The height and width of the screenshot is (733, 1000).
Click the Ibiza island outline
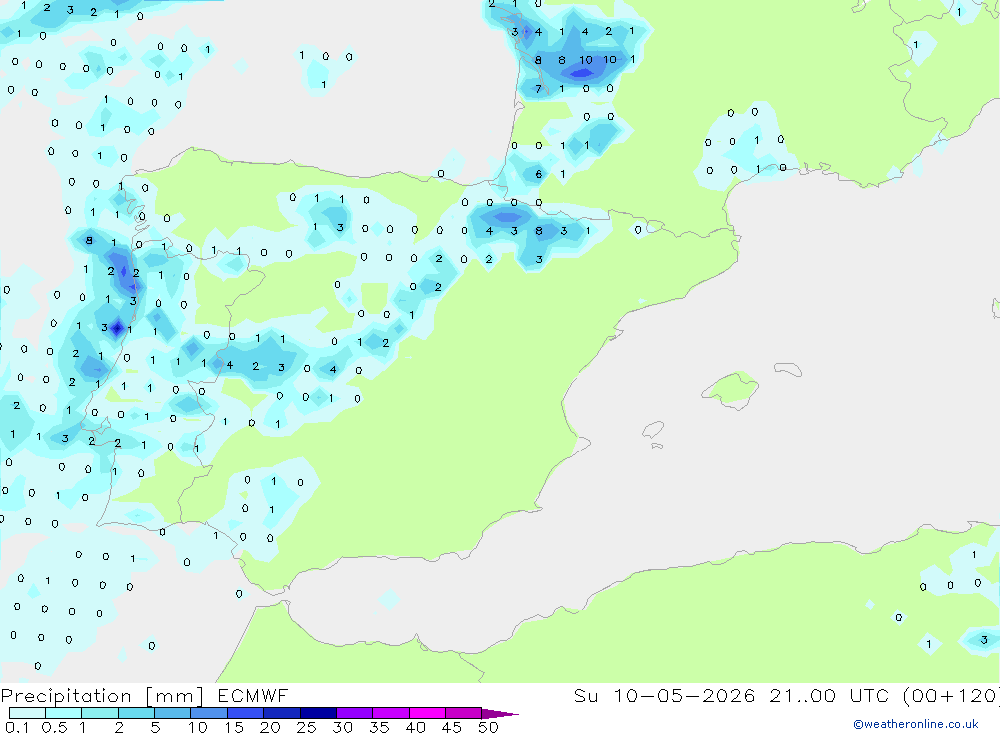654,429
